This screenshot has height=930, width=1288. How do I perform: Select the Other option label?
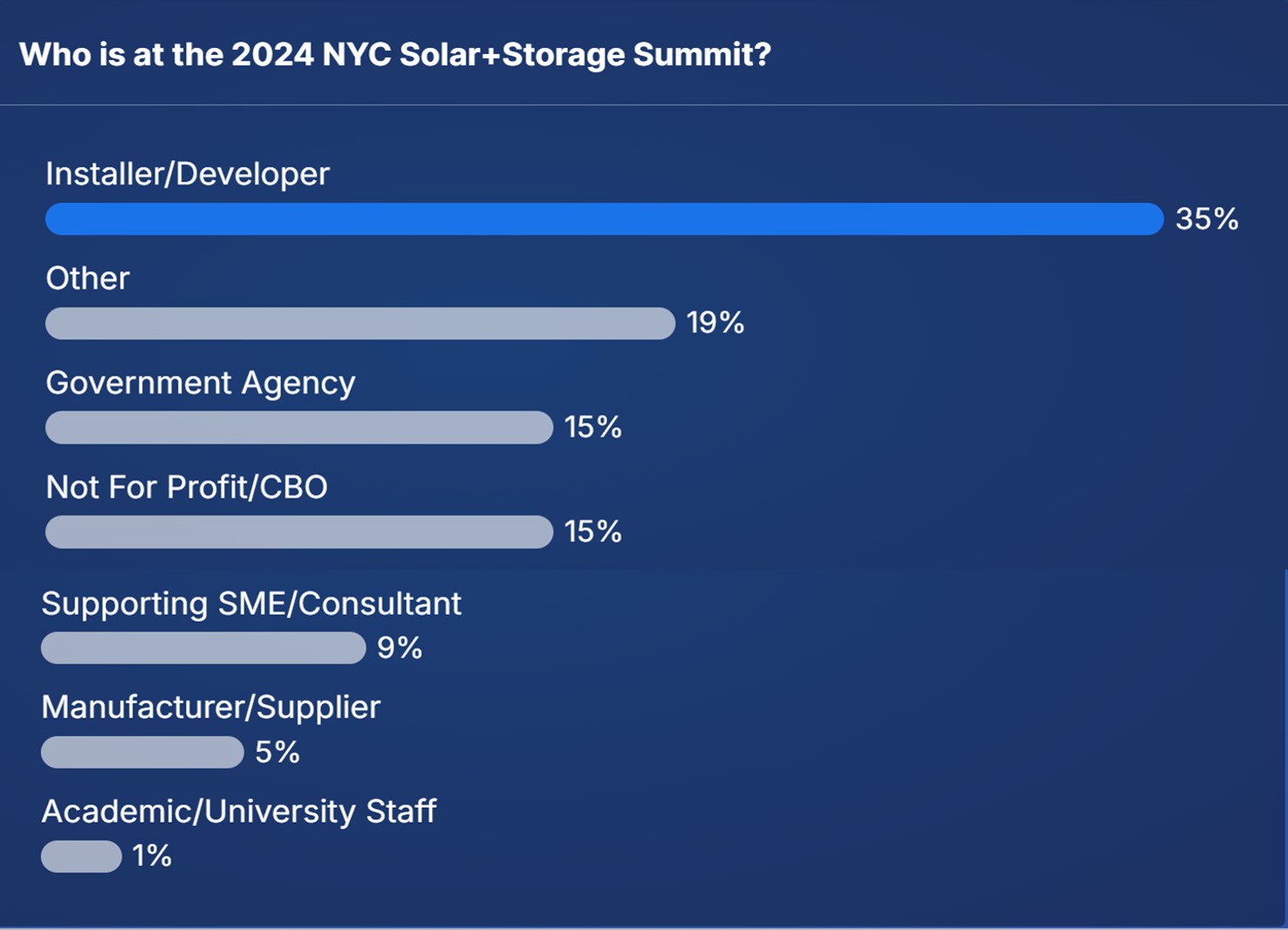point(87,278)
